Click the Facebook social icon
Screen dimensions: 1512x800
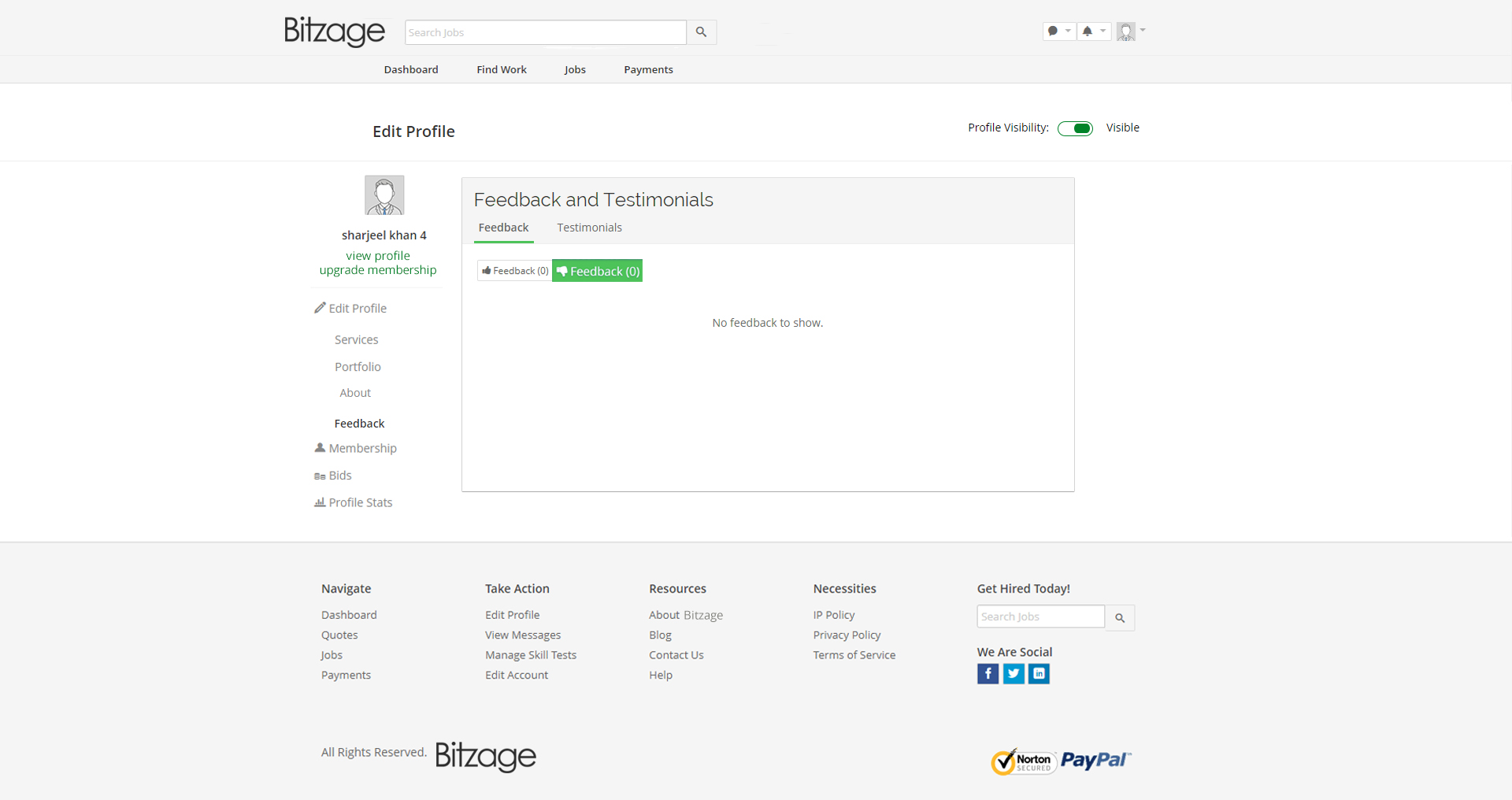click(988, 674)
